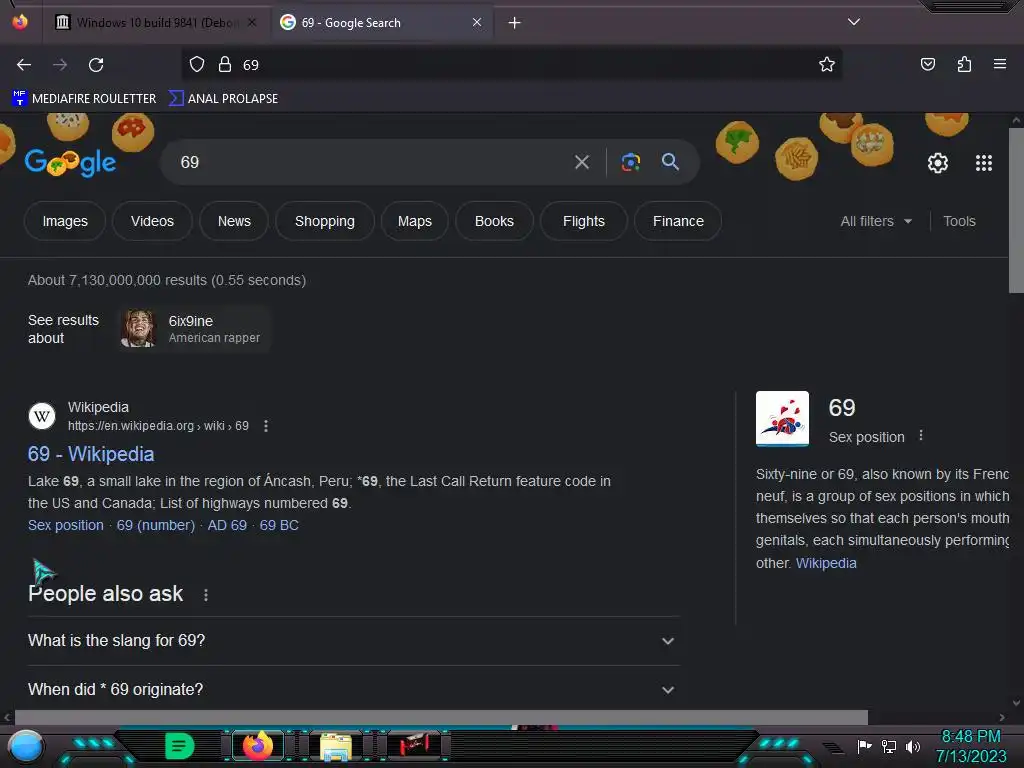Click the Google doodle logo
The height and width of the screenshot is (768, 1024).
pos(70,162)
